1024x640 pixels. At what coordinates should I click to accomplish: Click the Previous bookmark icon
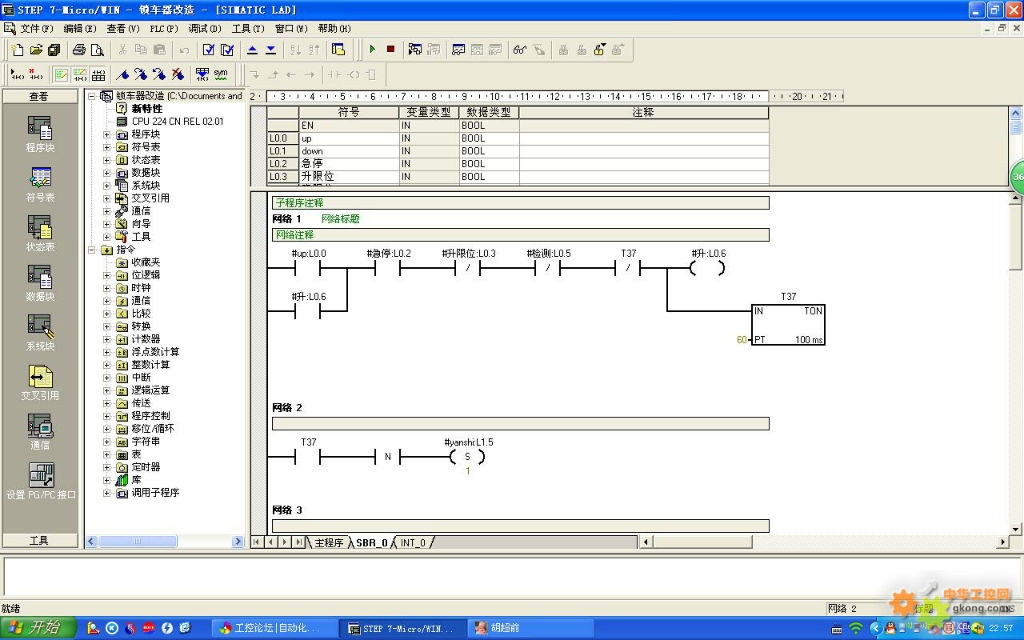point(159,75)
